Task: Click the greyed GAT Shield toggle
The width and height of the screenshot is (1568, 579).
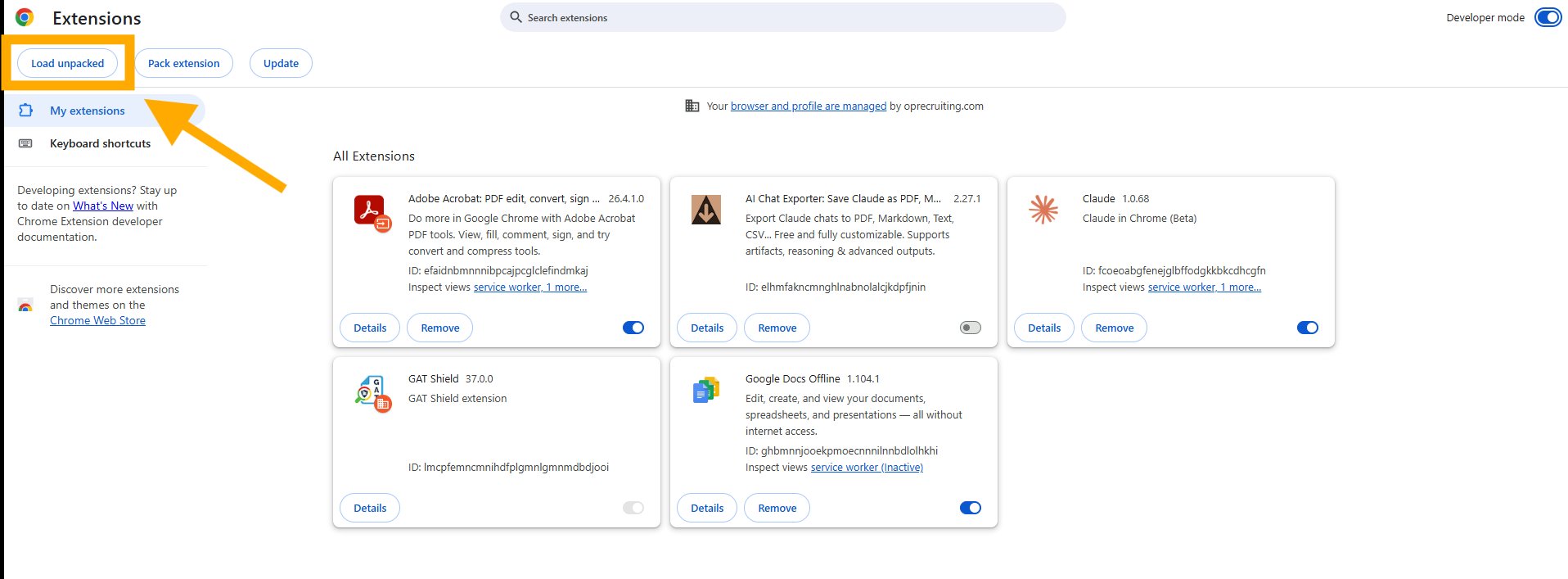Action: pyautogui.click(x=633, y=508)
